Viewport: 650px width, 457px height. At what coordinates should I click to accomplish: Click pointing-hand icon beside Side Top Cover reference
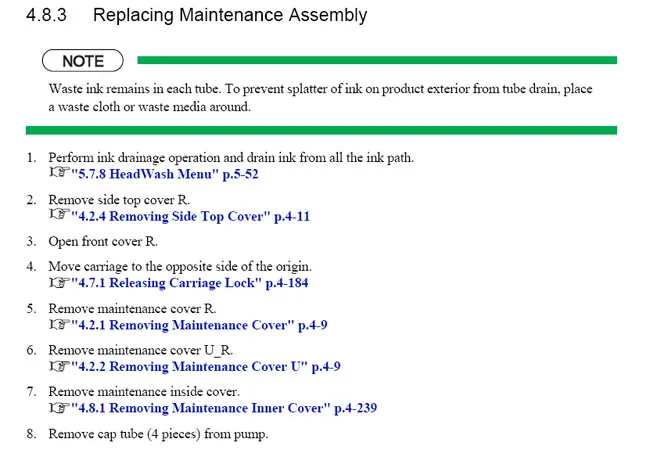(x=59, y=214)
